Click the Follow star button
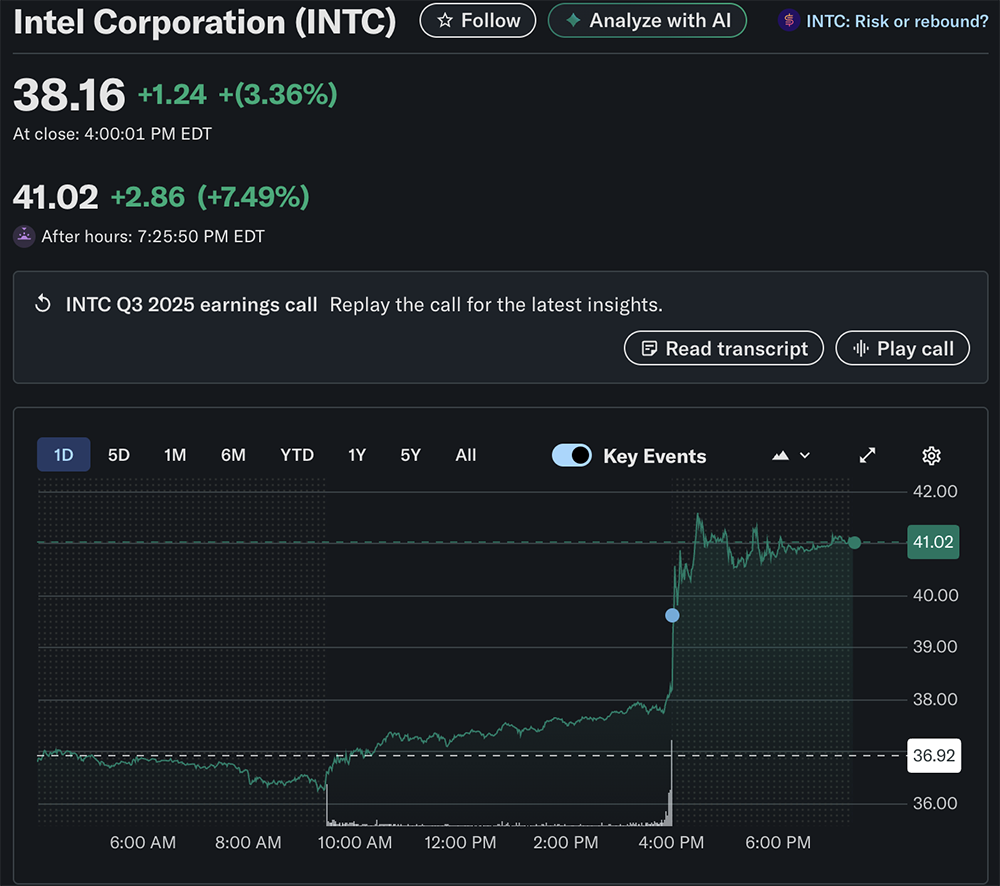 (477, 21)
